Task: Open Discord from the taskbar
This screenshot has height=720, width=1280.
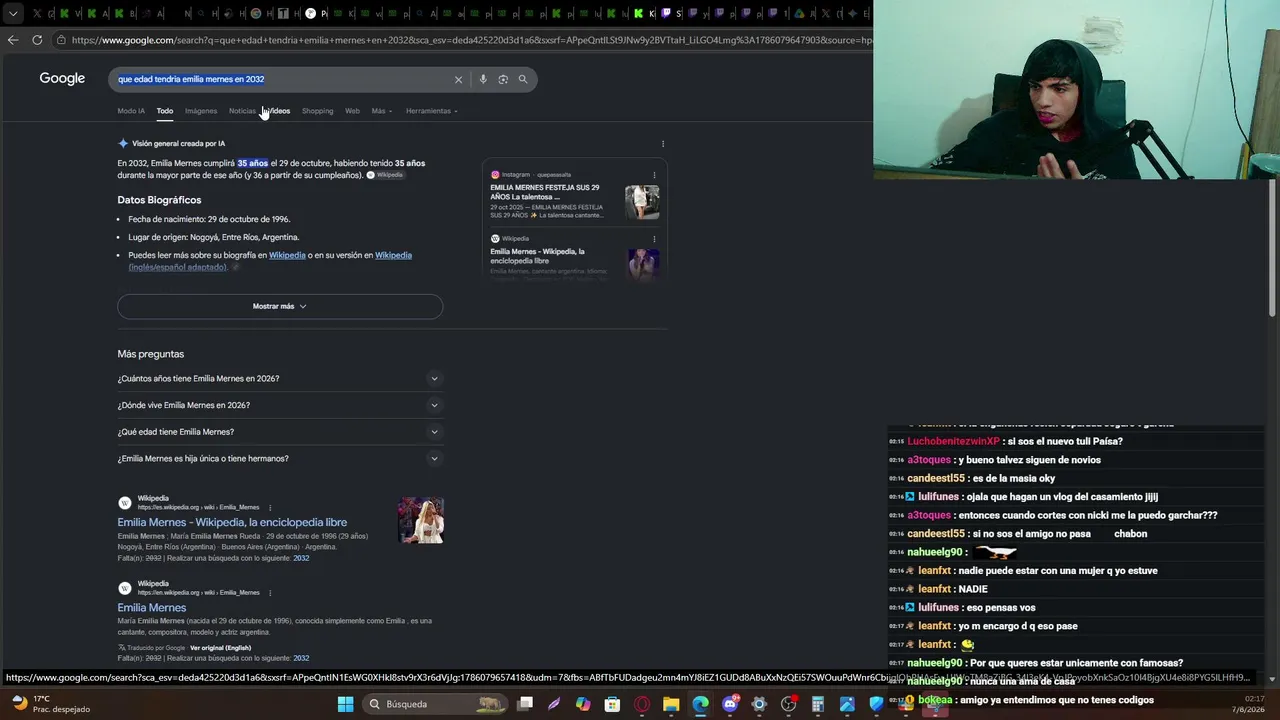Action: (x=730, y=704)
